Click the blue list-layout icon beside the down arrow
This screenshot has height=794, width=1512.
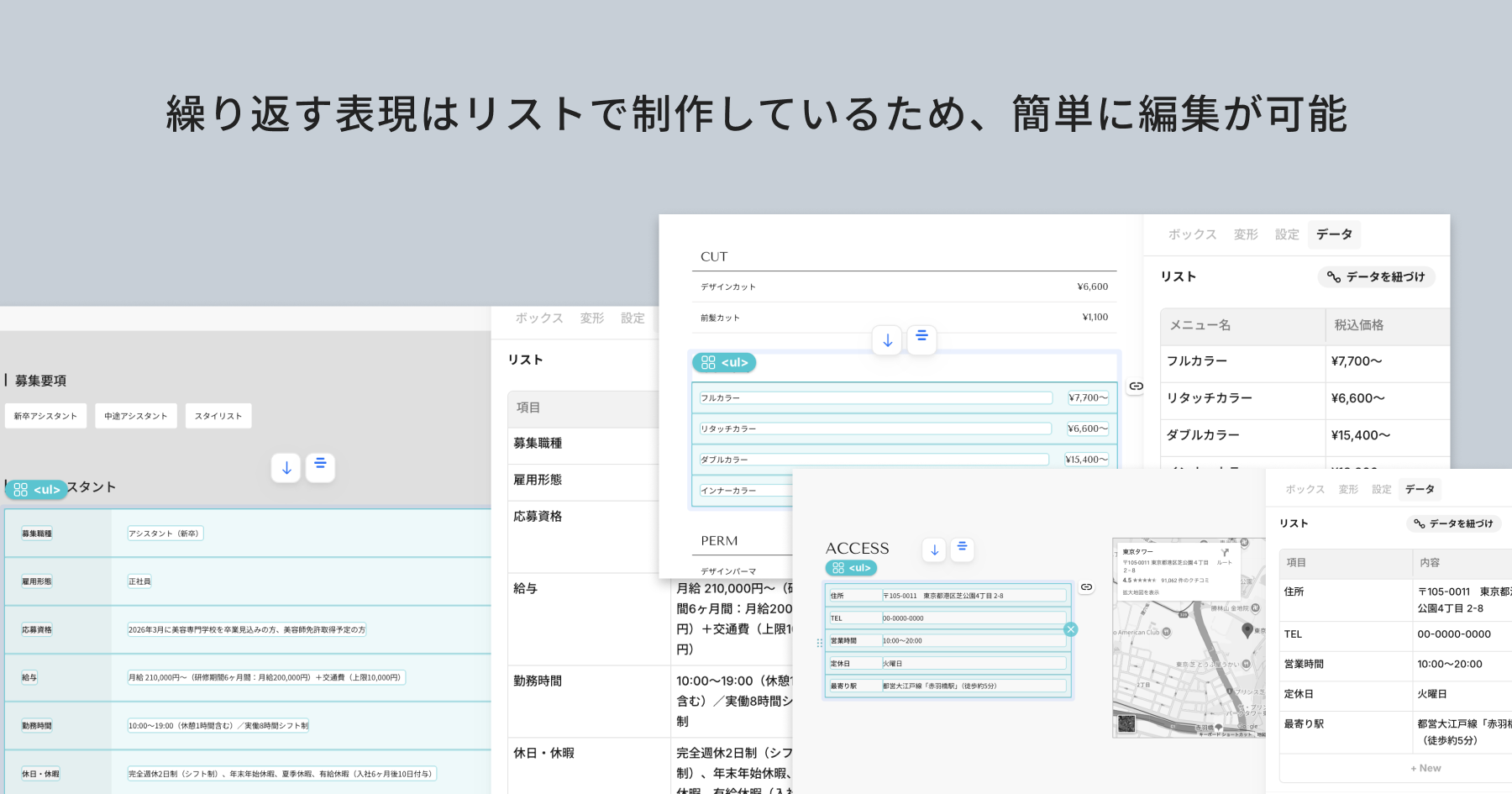pyautogui.click(x=921, y=339)
